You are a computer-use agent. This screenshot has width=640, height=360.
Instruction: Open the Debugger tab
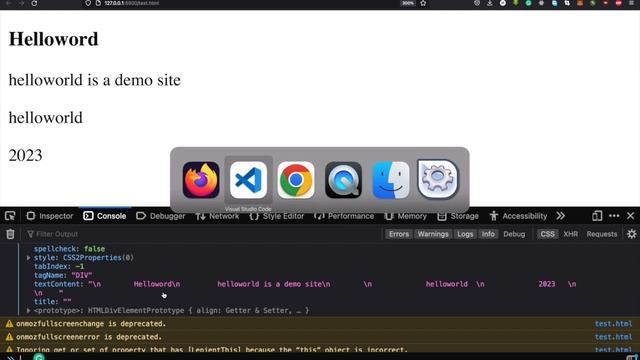(x=160, y=216)
